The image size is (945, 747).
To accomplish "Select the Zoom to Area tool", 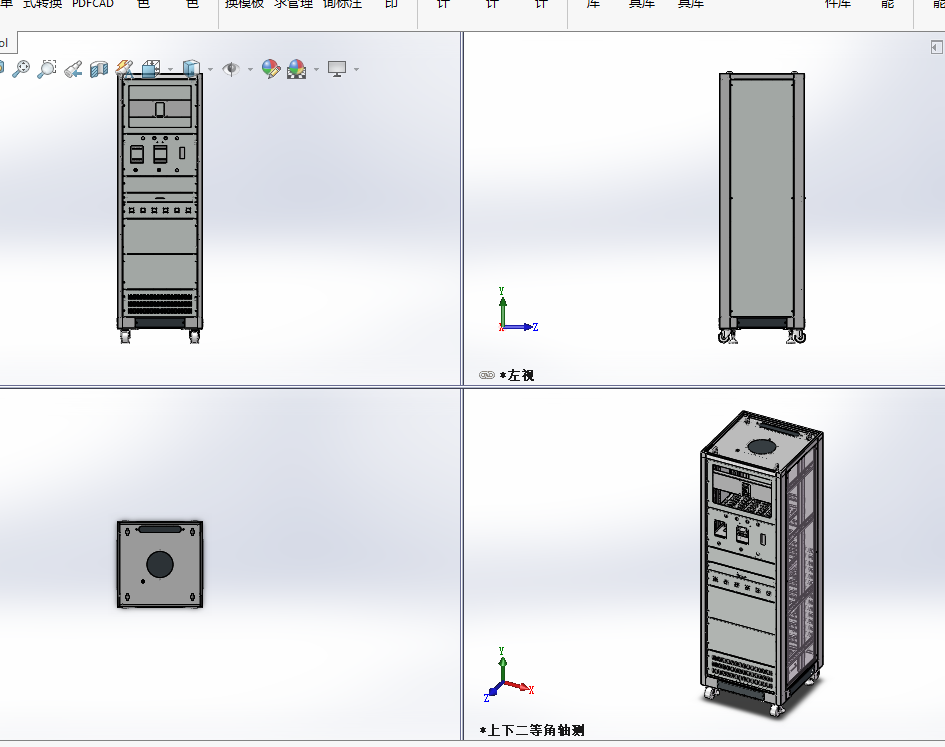I will coord(47,69).
